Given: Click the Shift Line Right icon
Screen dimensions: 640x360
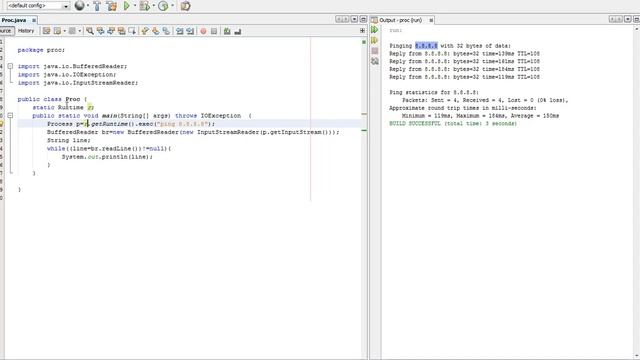Looking at the screenshot, I should click(190, 31).
